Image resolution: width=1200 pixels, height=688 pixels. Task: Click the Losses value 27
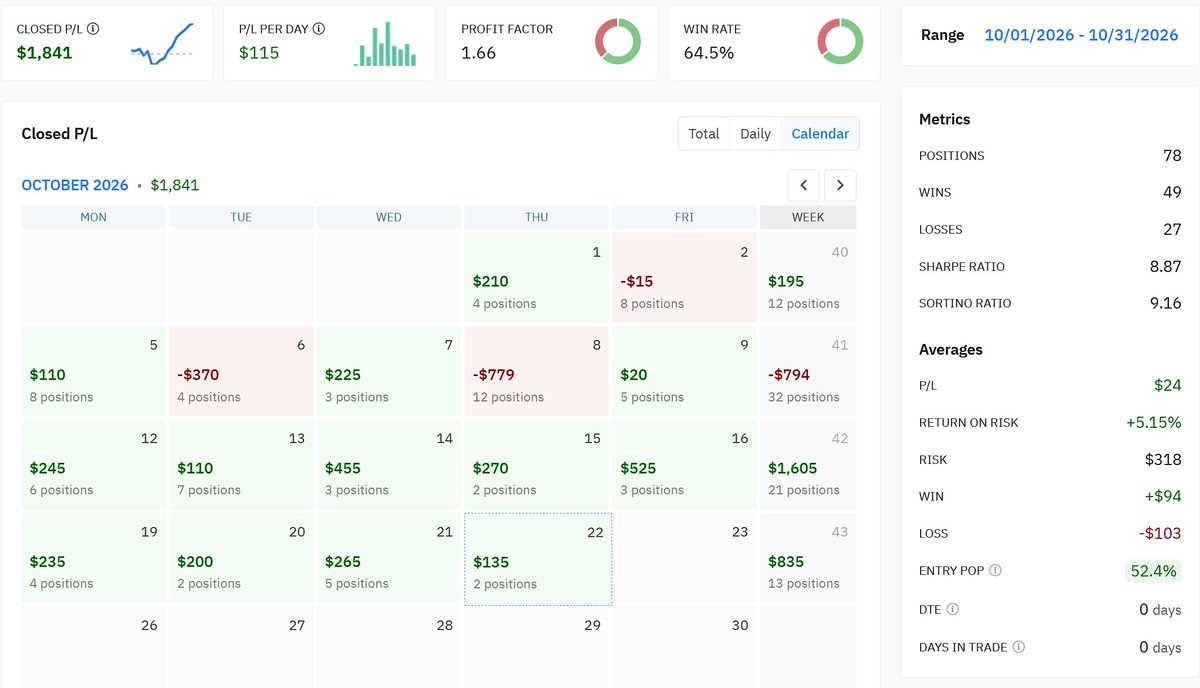coord(1172,229)
